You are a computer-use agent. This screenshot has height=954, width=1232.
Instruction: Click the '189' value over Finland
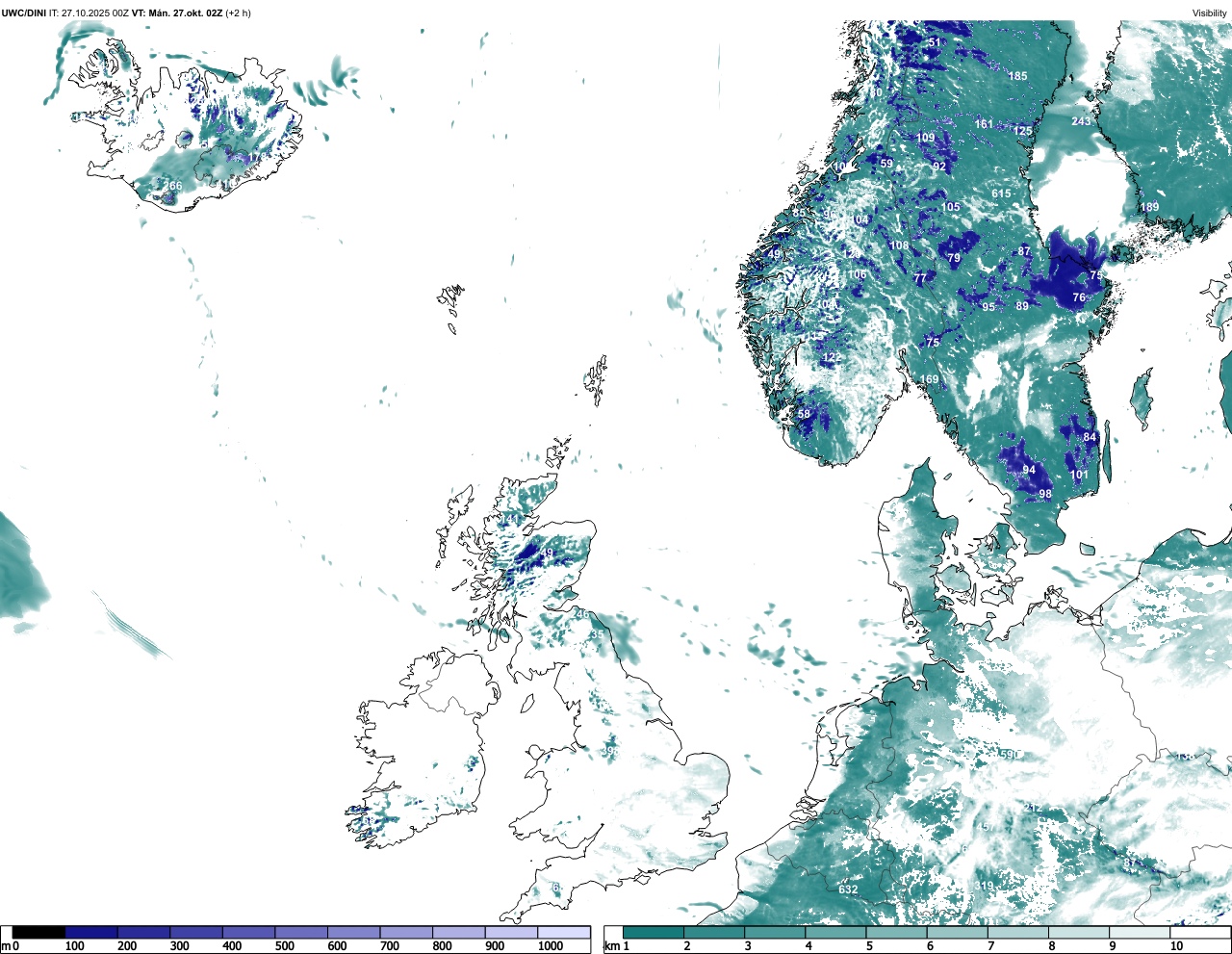(1150, 207)
